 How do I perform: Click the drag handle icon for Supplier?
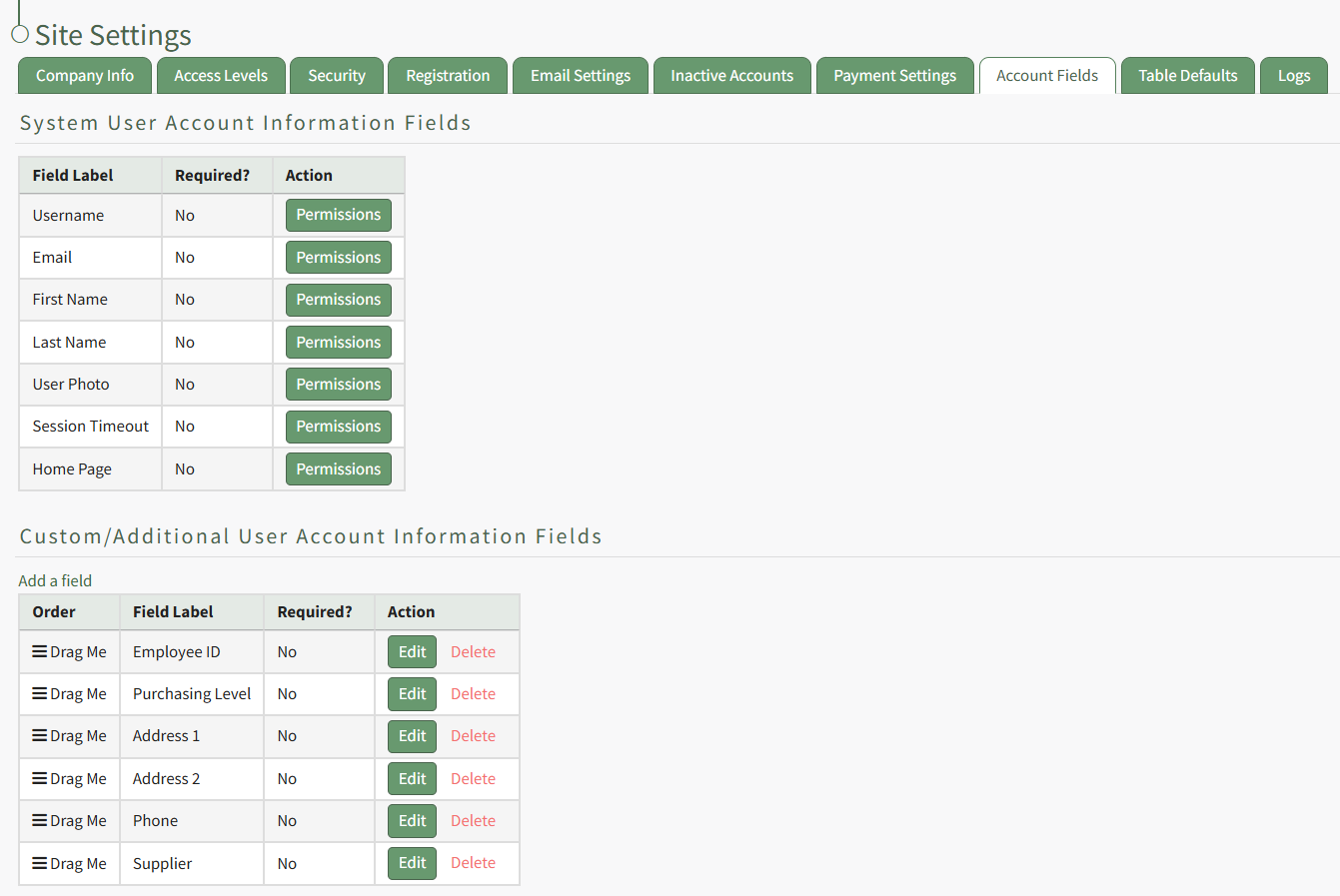[x=40, y=863]
